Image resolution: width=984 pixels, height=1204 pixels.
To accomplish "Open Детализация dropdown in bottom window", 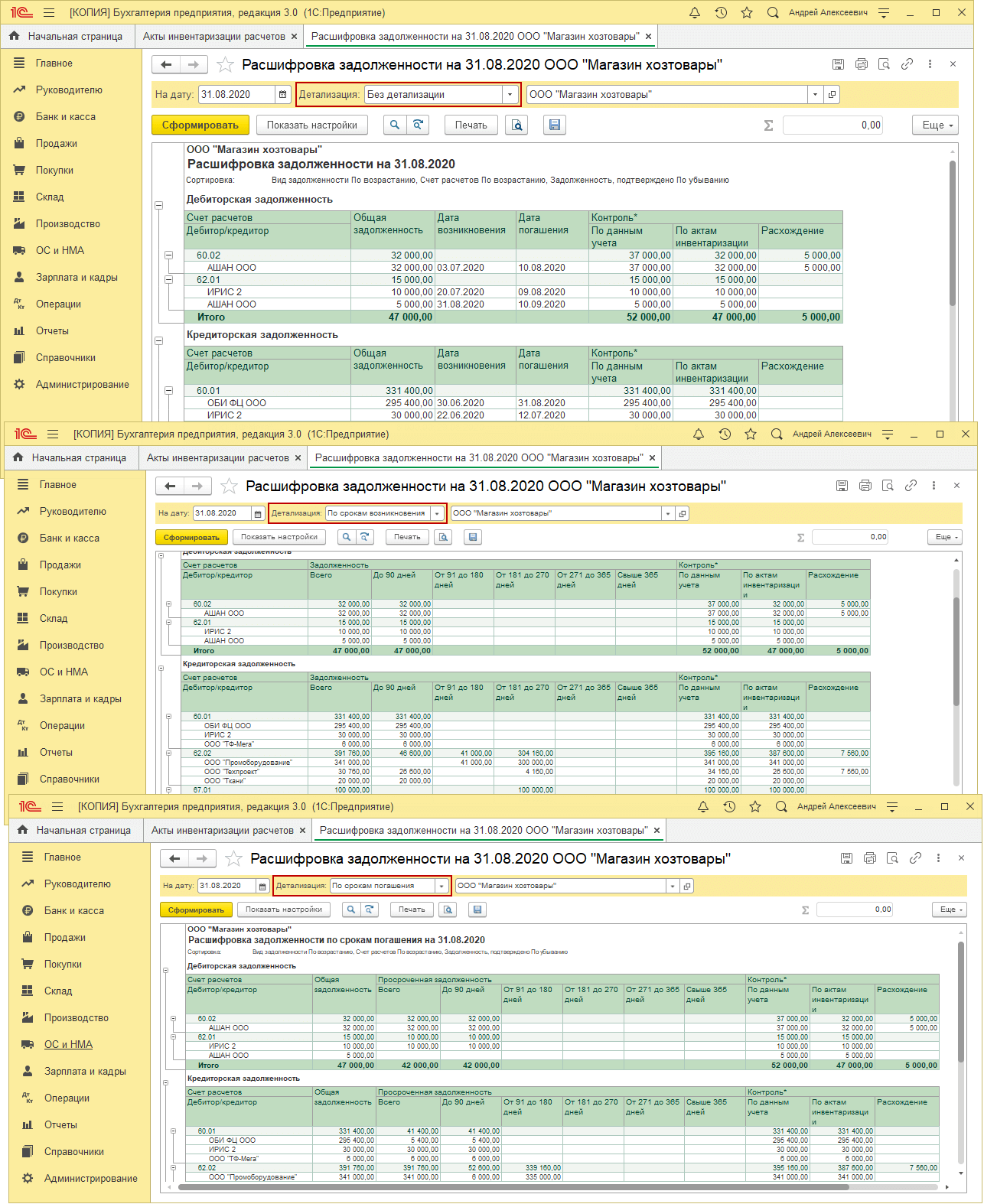I will (441, 886).
